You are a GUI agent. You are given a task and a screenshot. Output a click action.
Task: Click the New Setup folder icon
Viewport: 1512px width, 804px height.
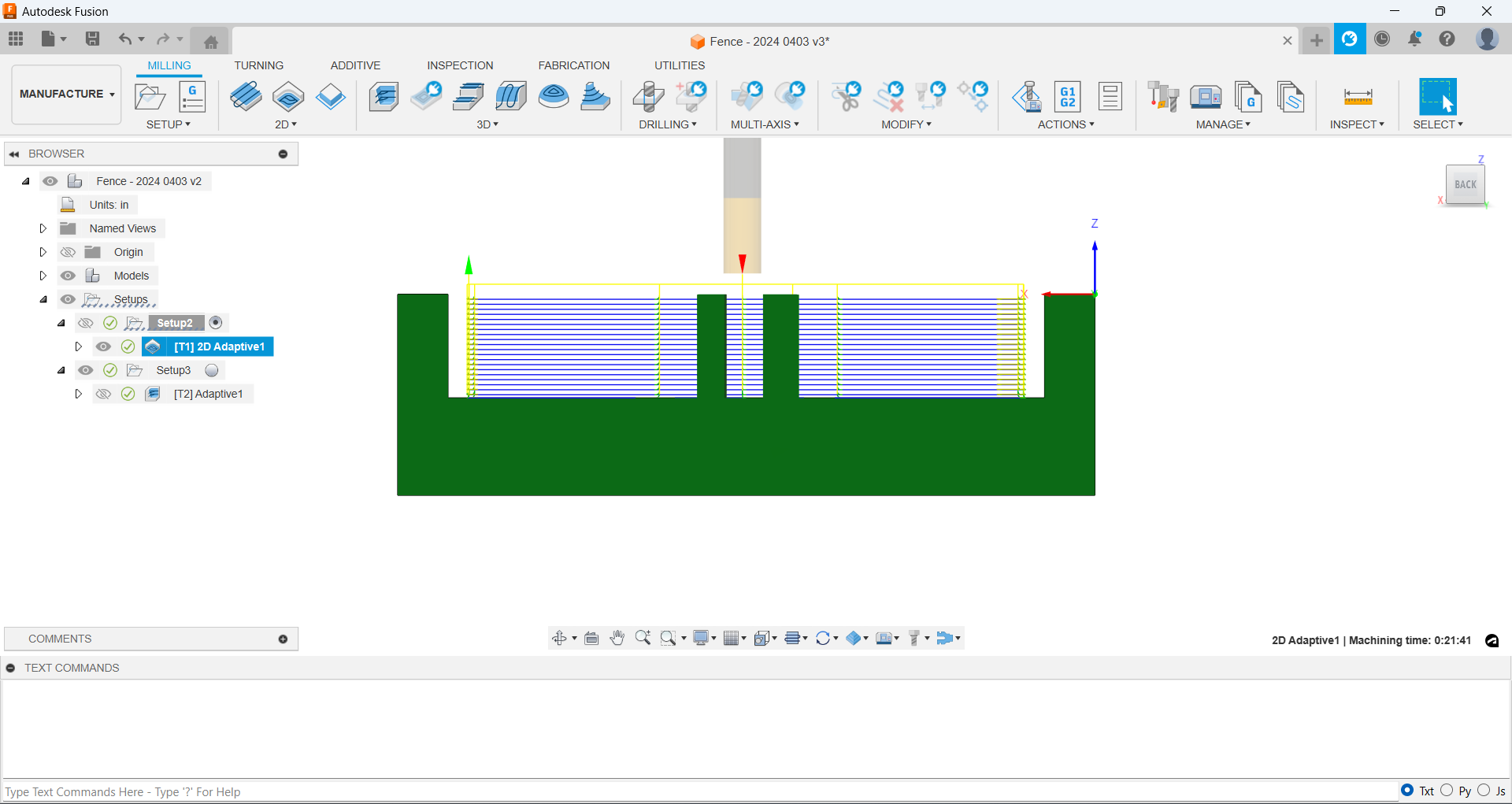(x=150, y=97)
